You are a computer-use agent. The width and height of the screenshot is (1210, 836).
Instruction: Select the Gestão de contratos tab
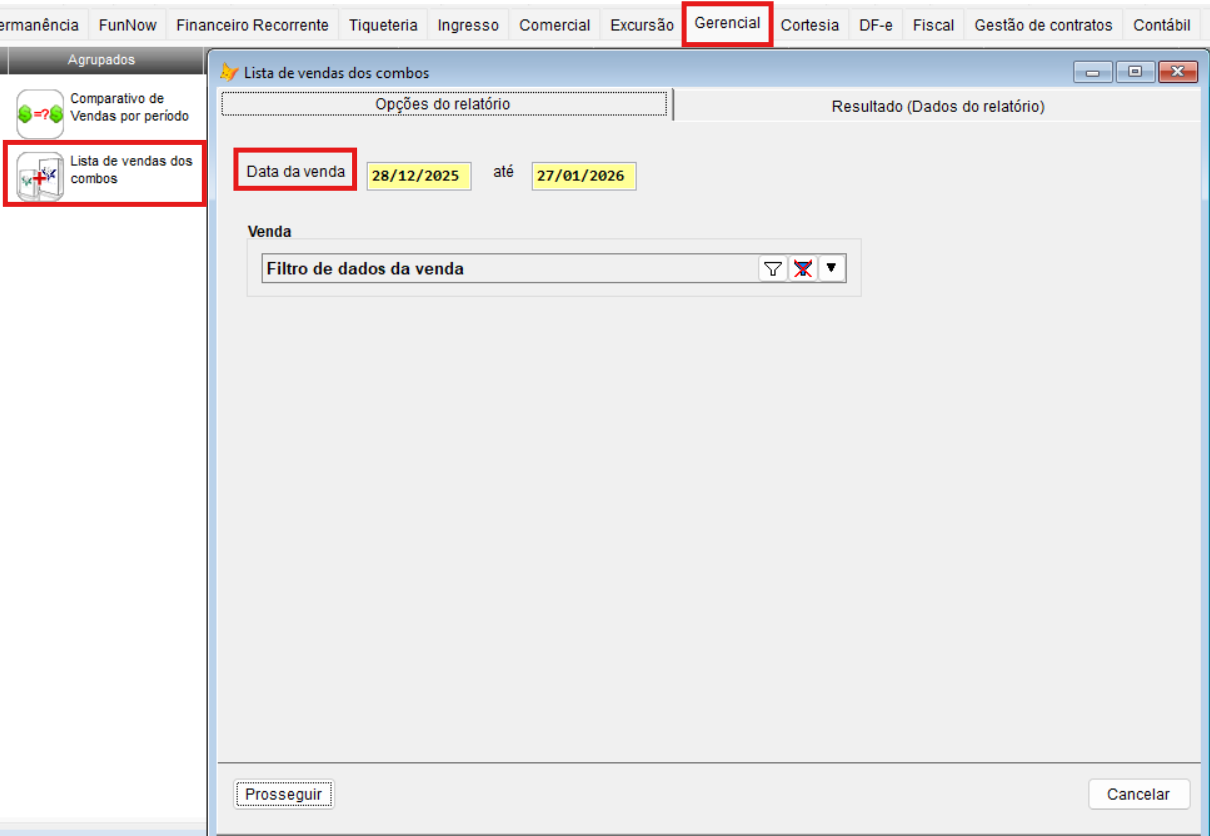tap(1043, 25)
